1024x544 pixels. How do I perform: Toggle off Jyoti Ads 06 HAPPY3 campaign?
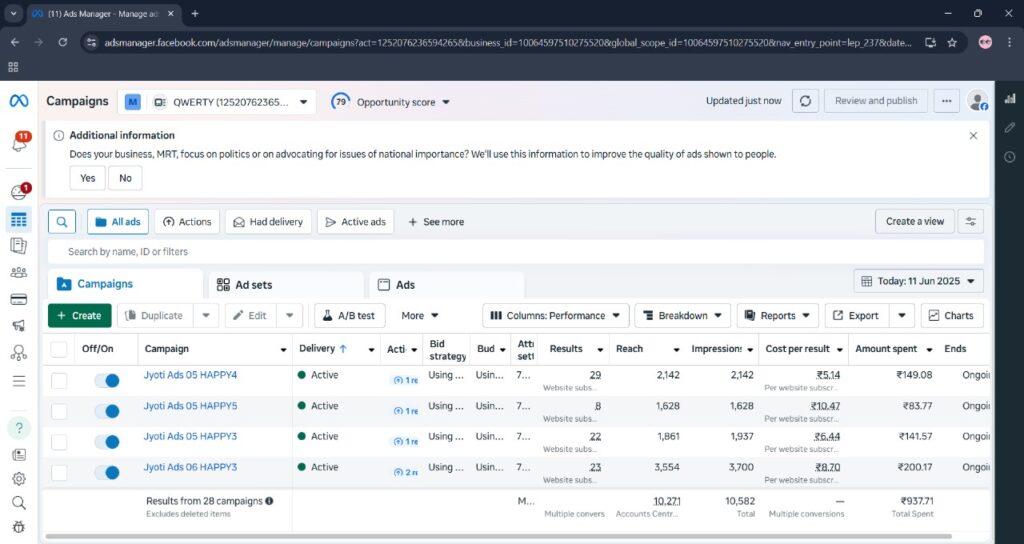[x=107, y=472]
